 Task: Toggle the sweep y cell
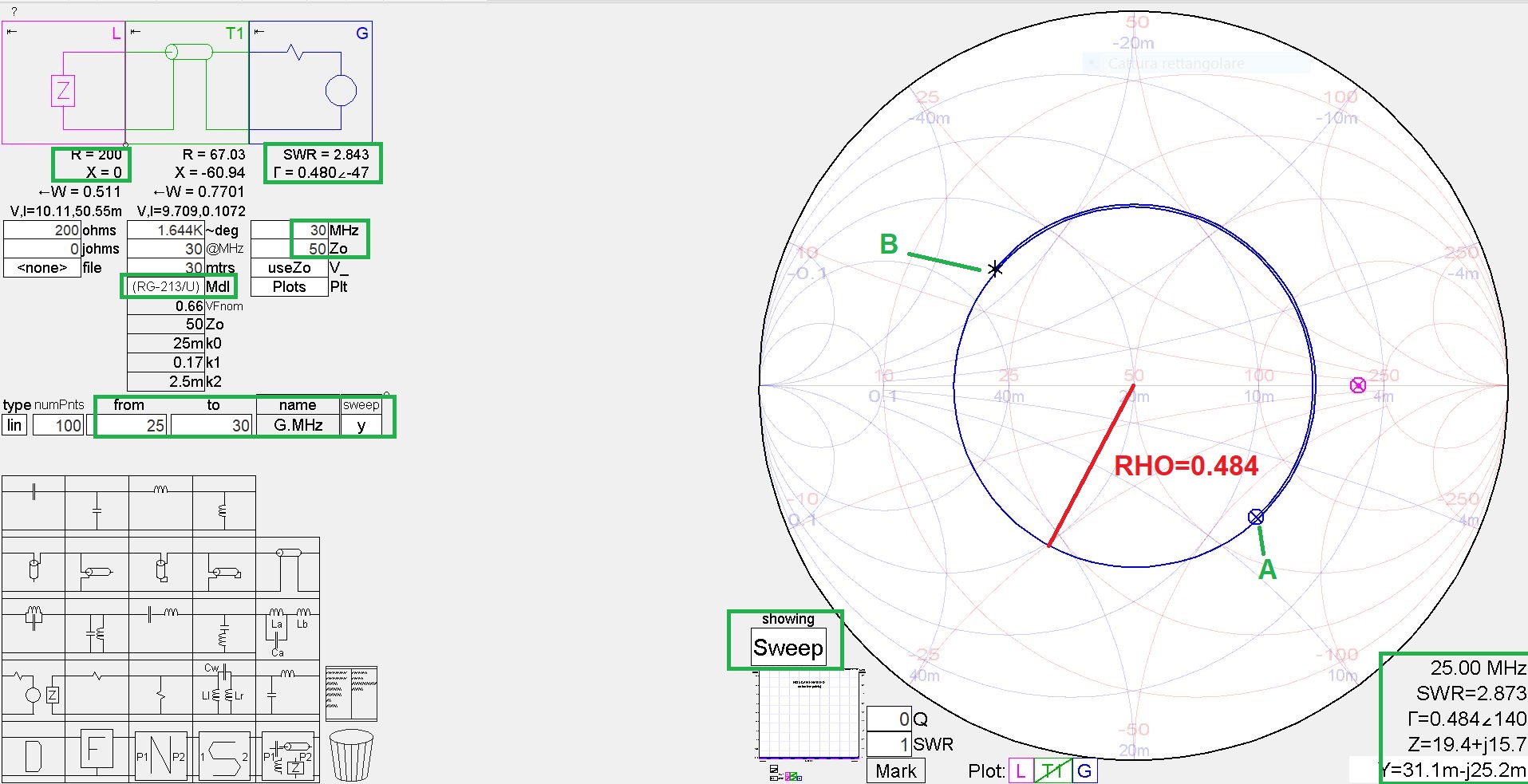(x=361, y=425)
